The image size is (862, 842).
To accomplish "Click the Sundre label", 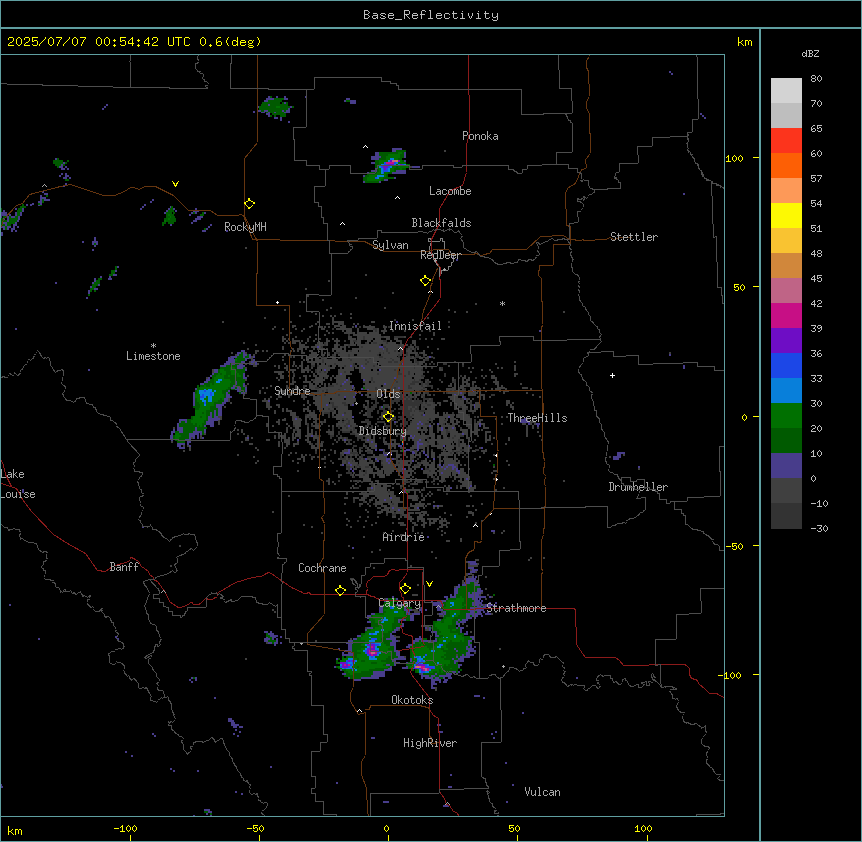I will click(x=292, y=391).
